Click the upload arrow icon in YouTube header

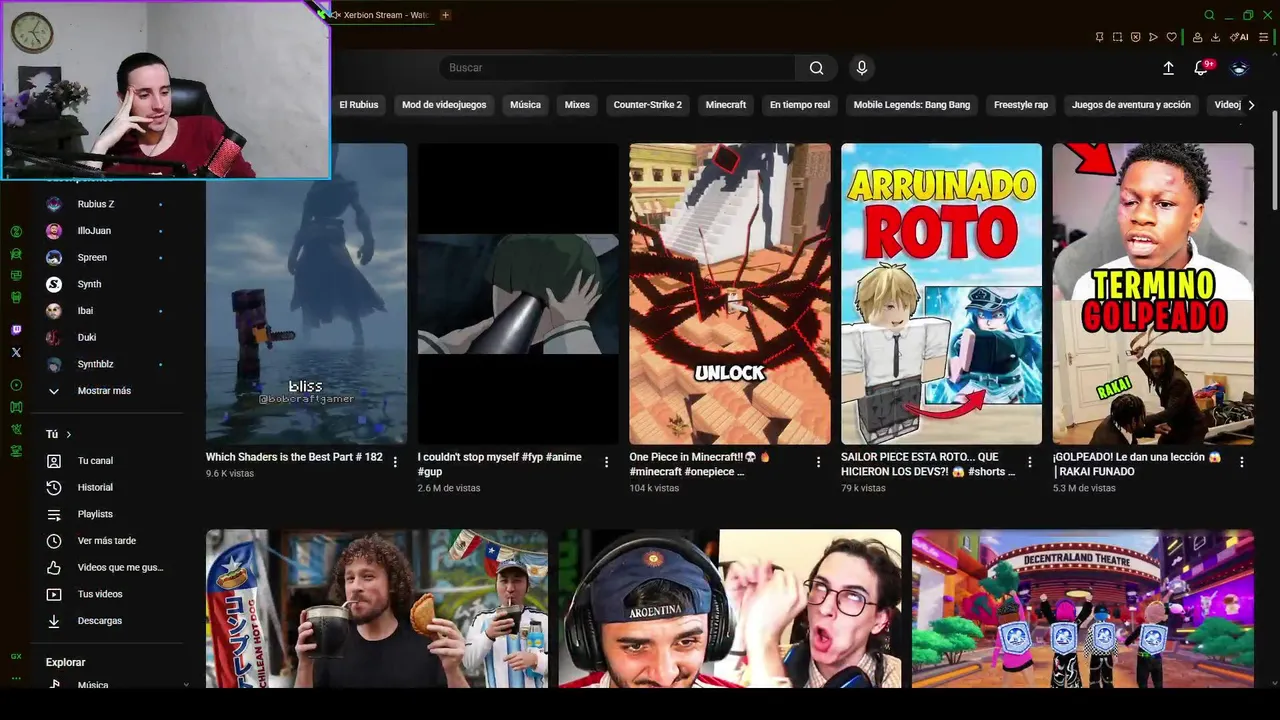(x=1168, y=68)
